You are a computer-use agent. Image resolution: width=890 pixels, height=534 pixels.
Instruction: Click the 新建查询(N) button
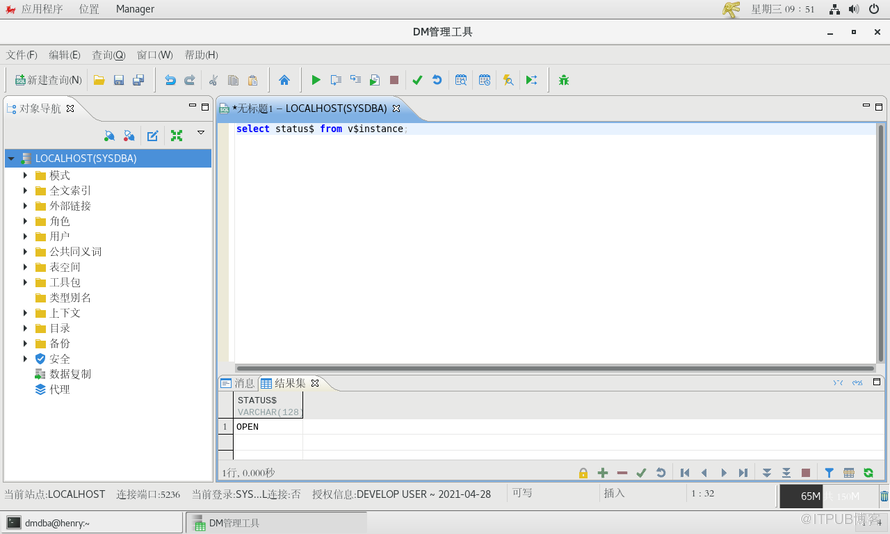pos(48,80)
